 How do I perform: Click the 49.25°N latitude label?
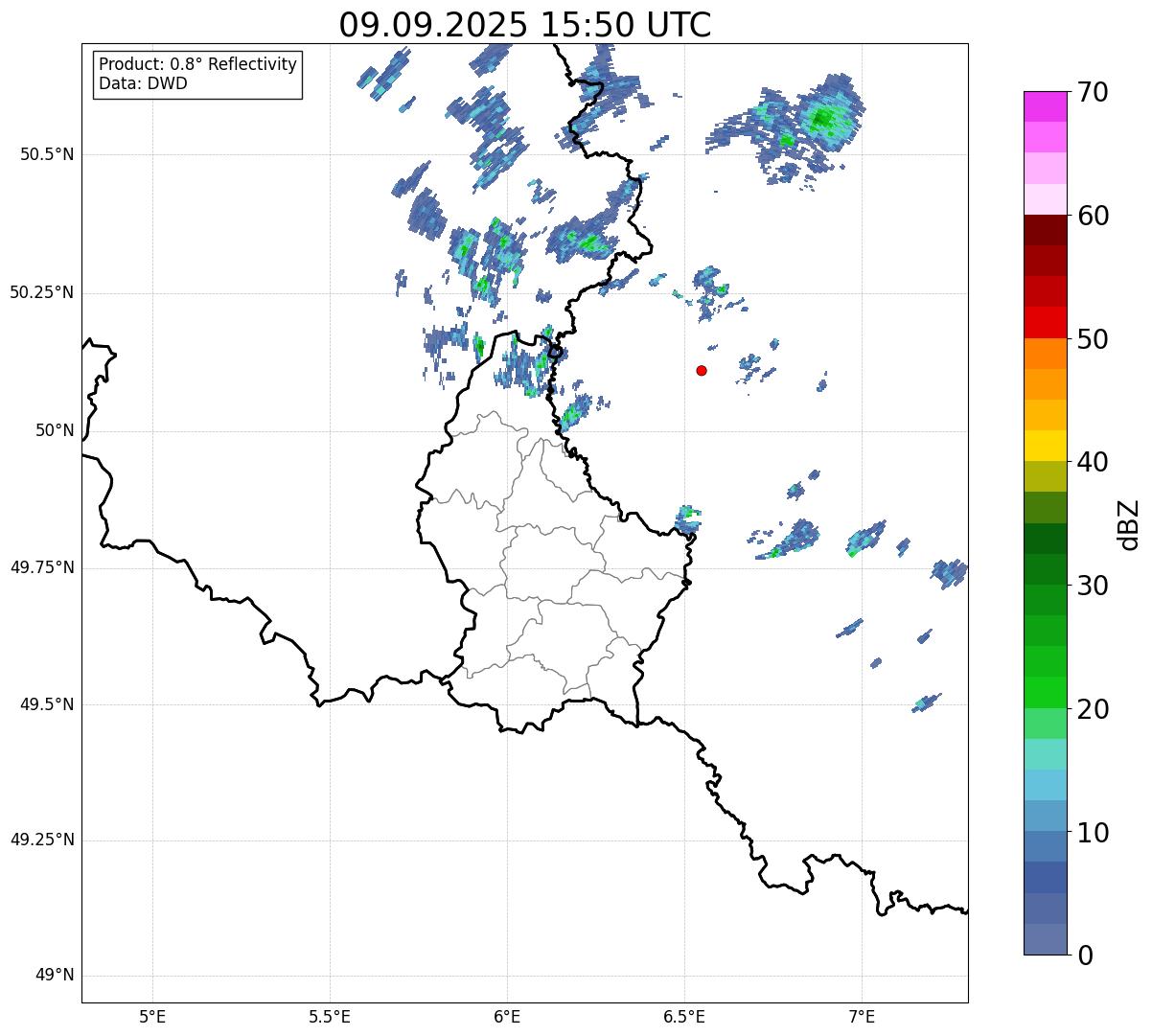point(41,840)
